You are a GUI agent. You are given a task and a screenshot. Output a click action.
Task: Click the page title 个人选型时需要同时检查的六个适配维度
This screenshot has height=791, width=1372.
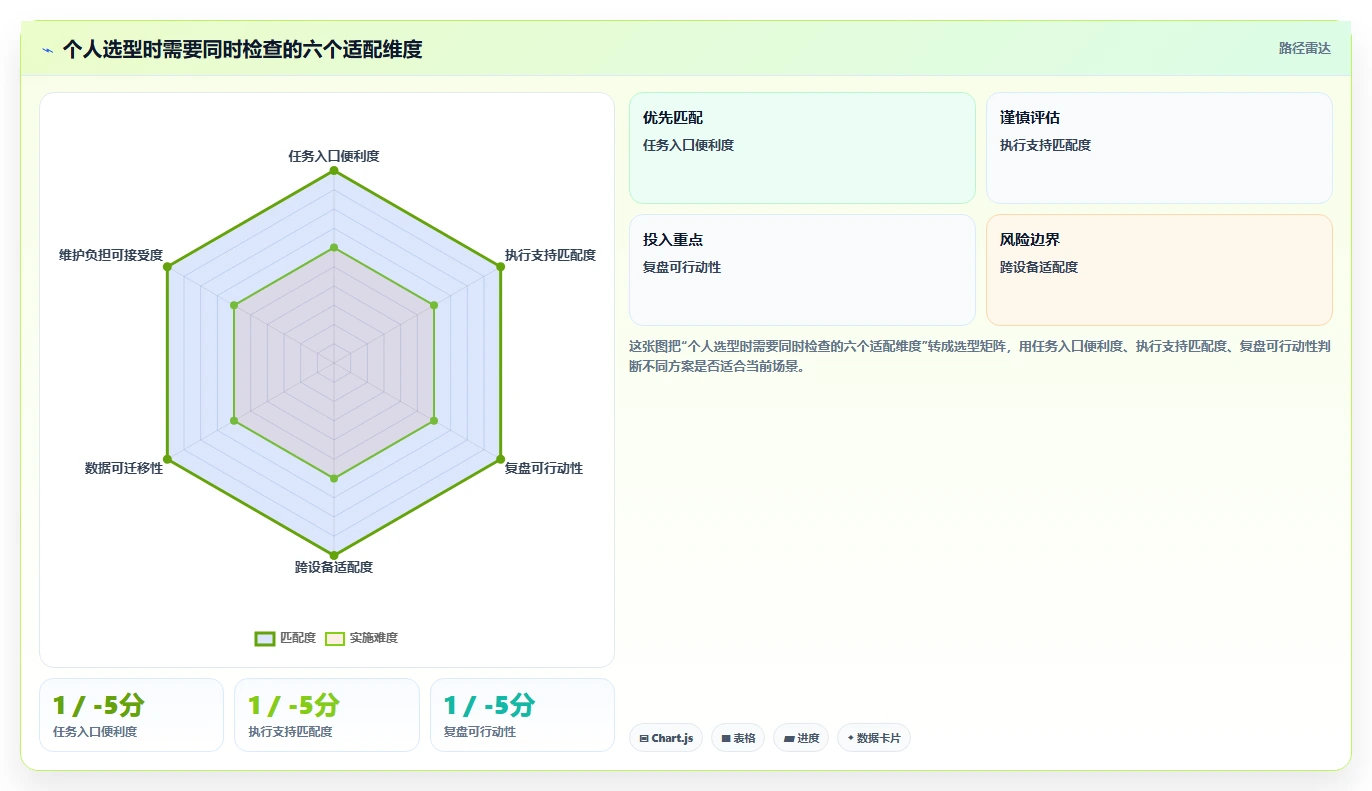click(242, 49)
